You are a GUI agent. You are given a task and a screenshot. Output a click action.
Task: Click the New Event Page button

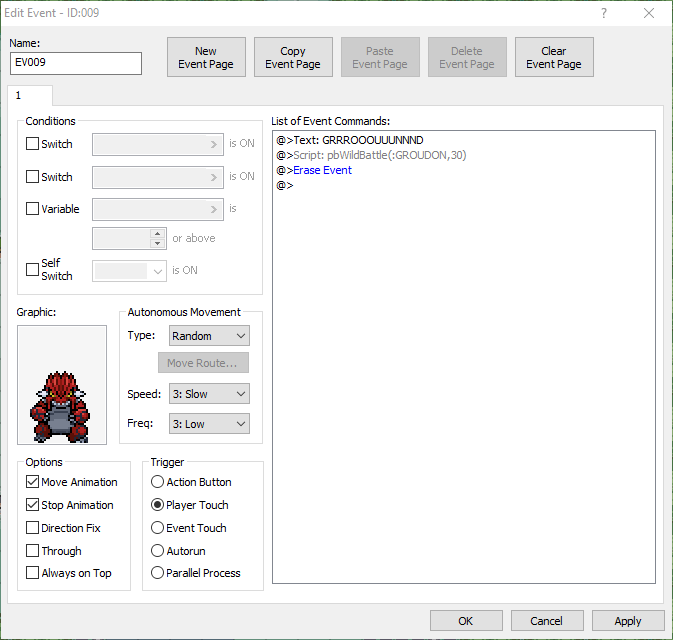click(206, 58)
